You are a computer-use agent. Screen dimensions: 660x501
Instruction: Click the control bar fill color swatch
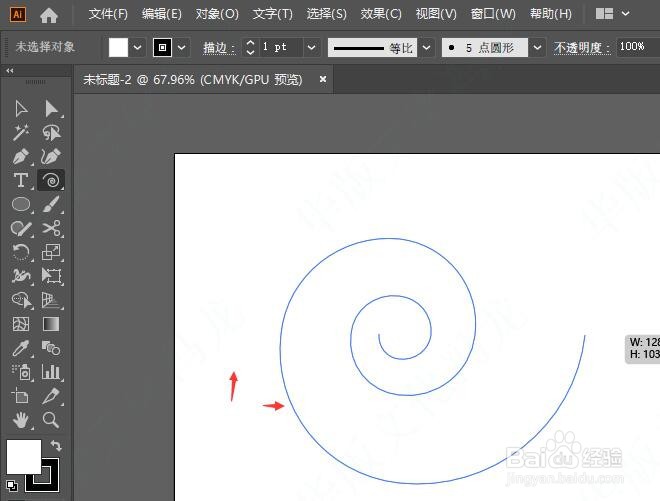pos(118,48)
